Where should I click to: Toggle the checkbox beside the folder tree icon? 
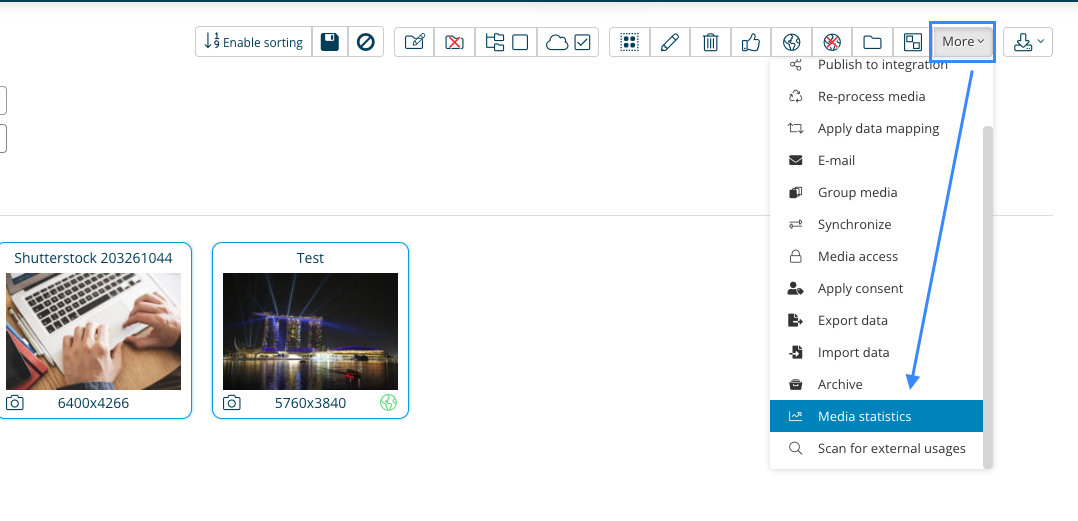click(x=520, y=43)
